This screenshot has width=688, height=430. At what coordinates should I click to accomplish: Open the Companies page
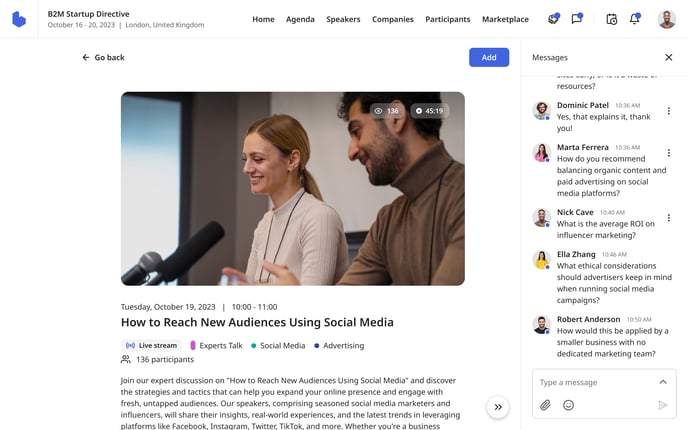tap(393, 19)
